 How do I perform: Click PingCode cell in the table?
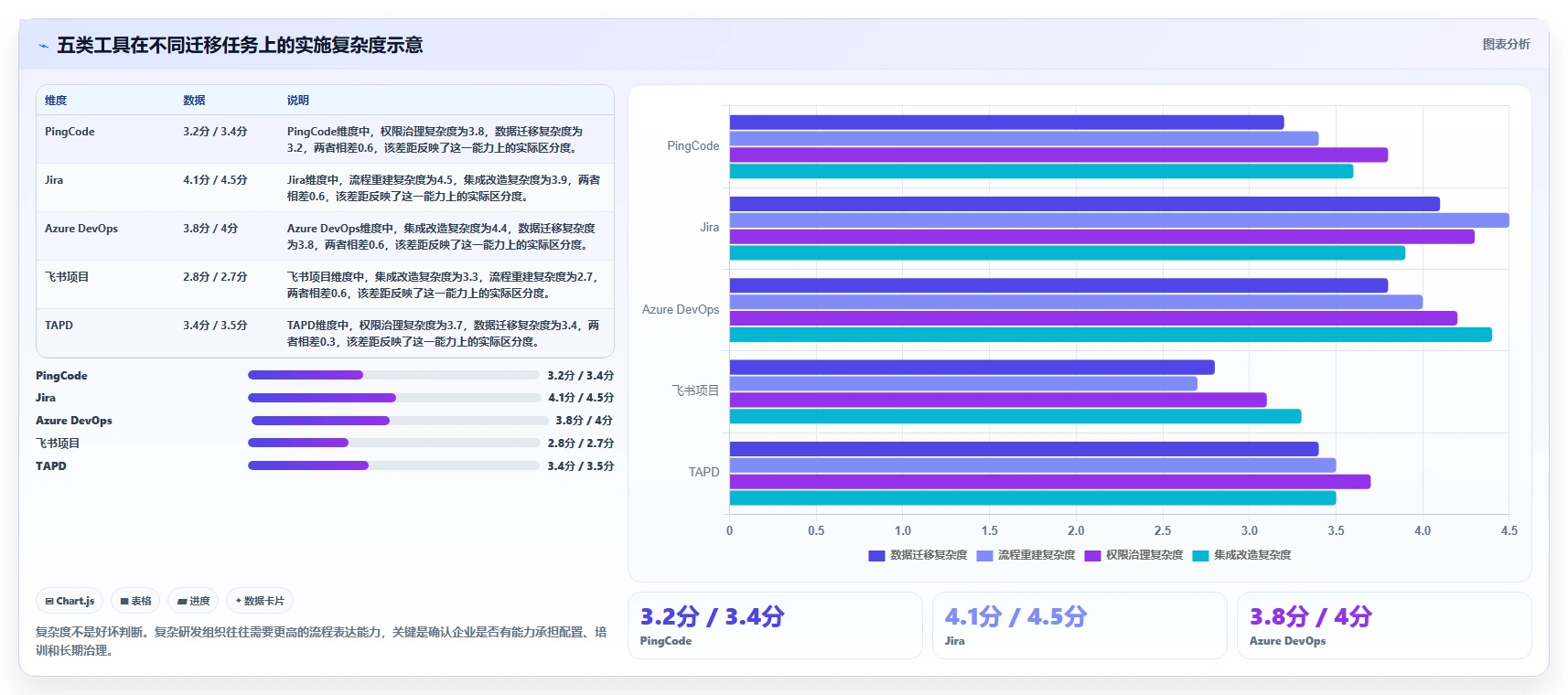(x=70, y=132)
